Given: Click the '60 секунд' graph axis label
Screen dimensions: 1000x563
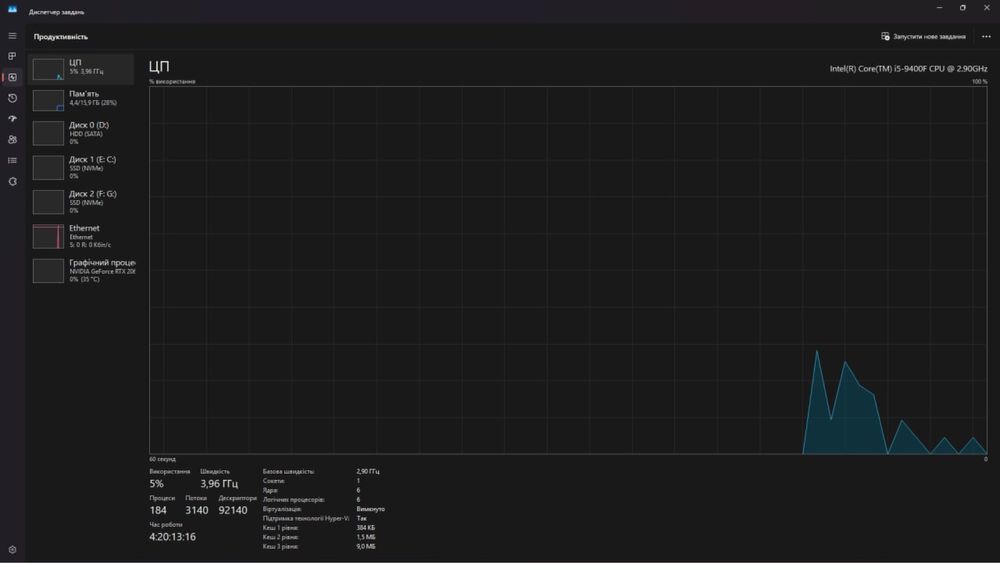Looking at the screenshot, I should pos(163,459).
